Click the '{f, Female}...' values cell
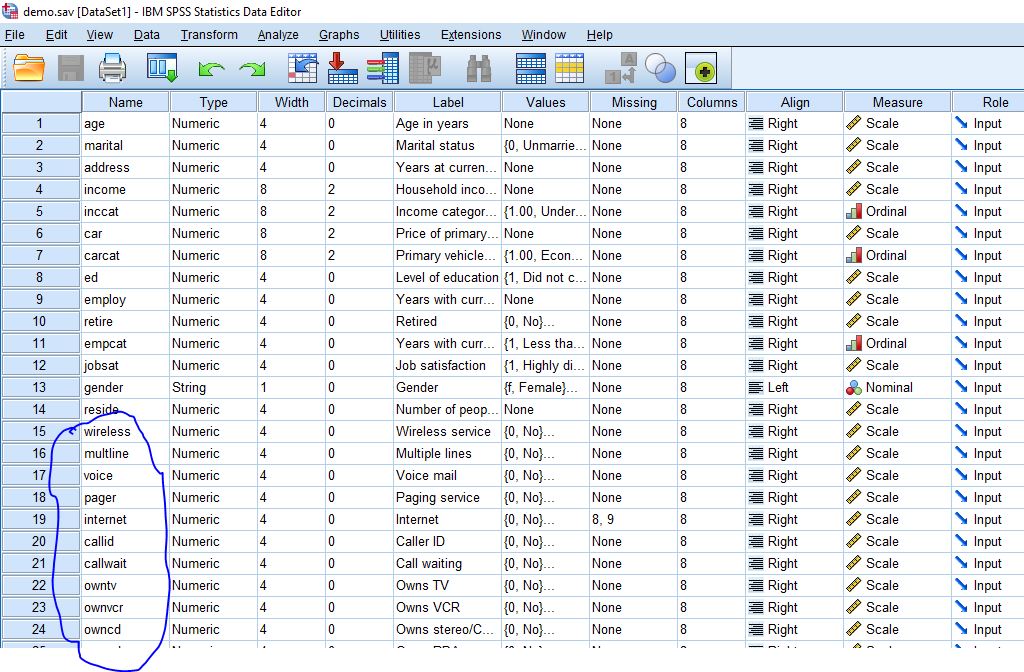The image size is (1024, 672). [545, 387]
